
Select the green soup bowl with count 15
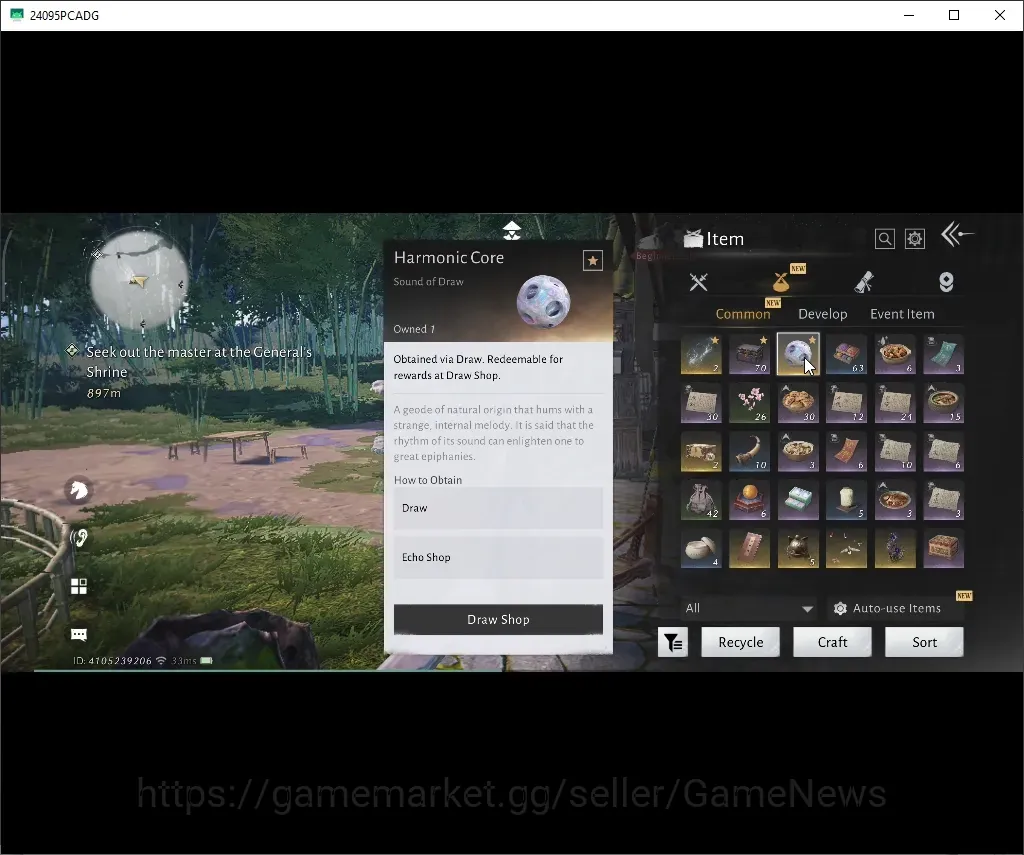coord(944,403)
